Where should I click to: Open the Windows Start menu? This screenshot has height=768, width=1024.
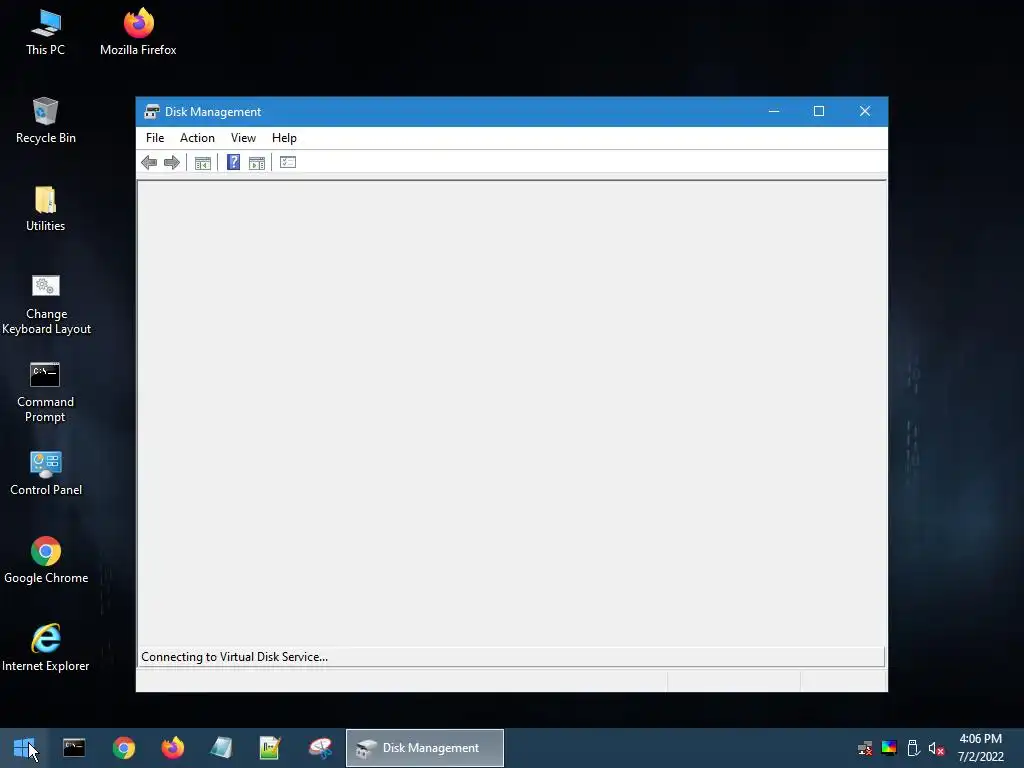[24, 748]
